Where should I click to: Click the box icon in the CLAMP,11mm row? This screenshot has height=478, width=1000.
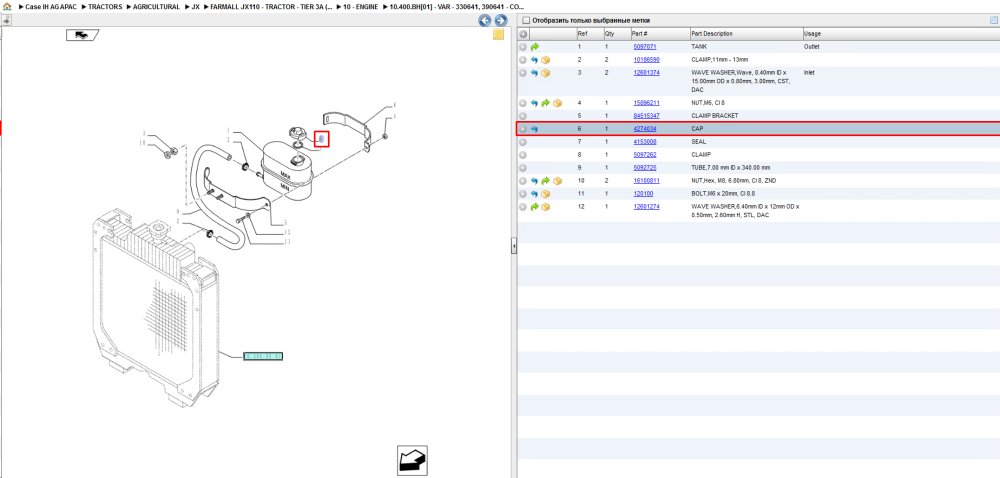click(x=546, y=60)
